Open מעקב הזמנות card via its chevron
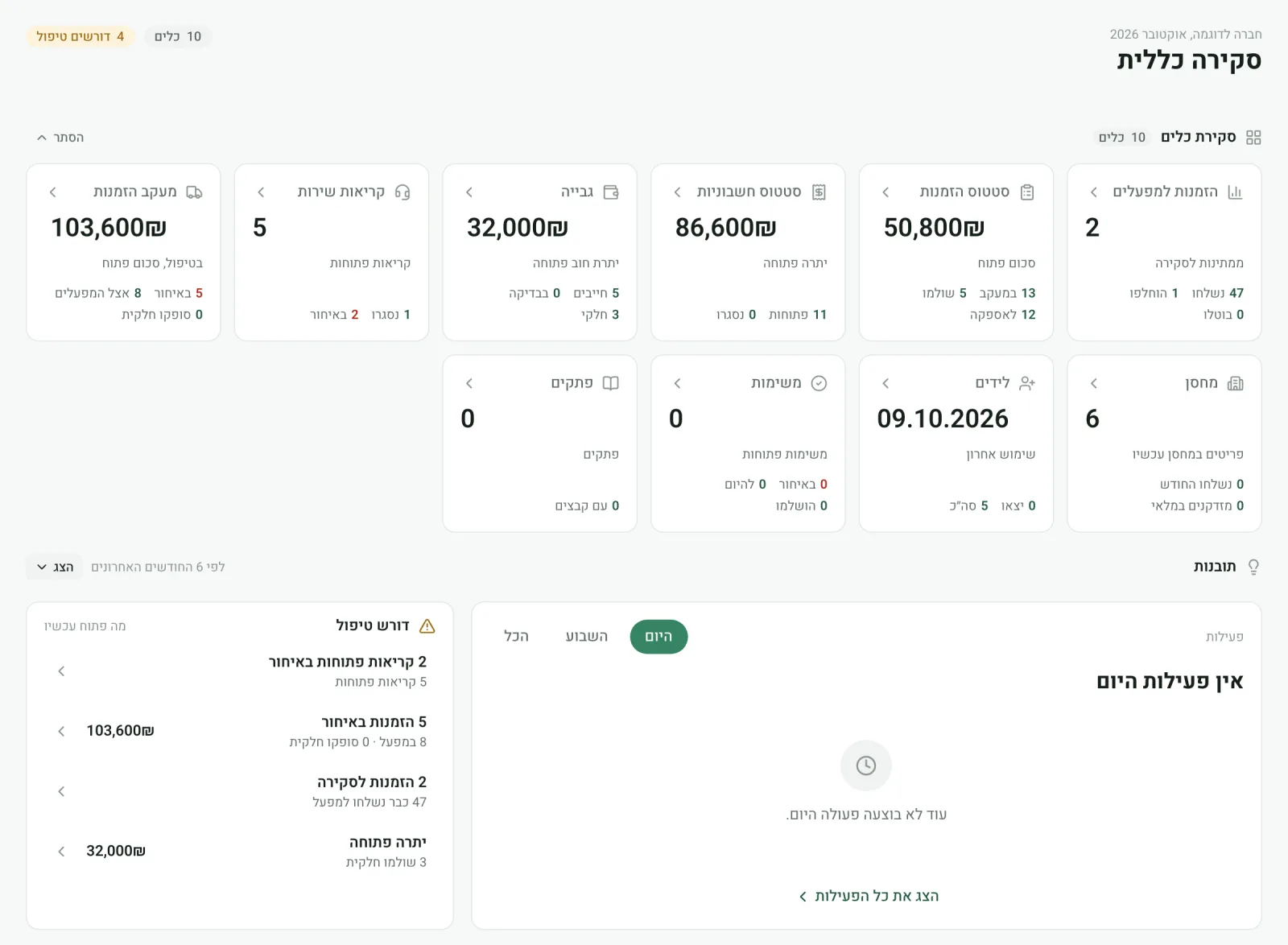1288x945 pixels. (53, 192)
